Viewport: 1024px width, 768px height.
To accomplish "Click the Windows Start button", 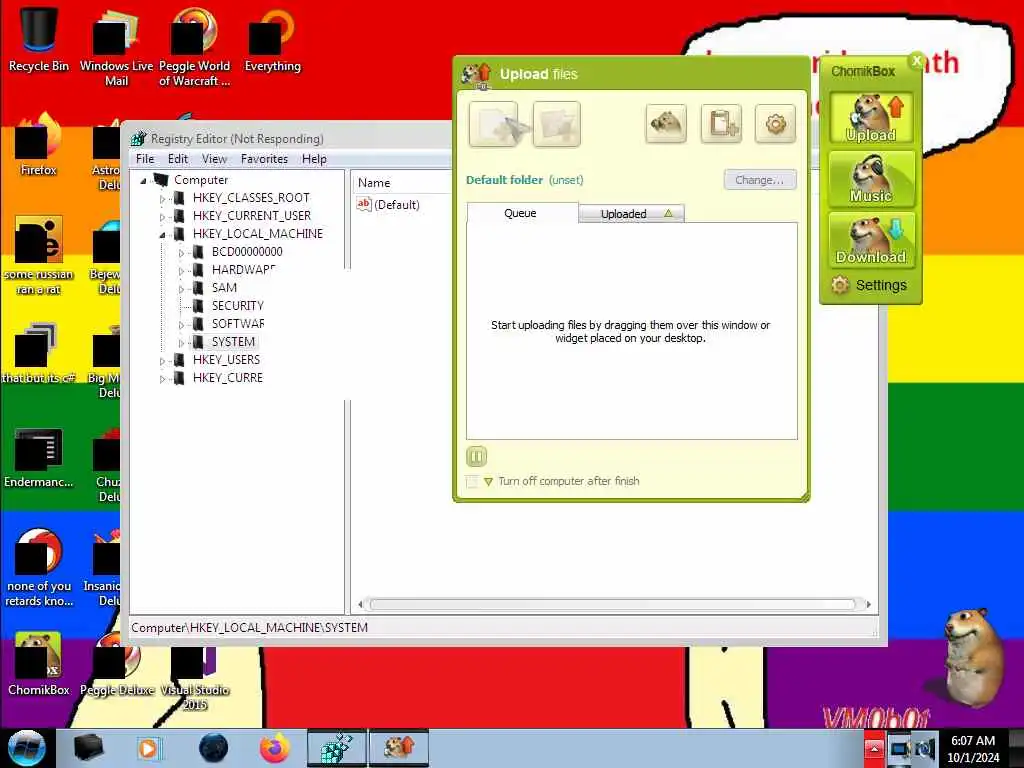I will [x=27, y=748].
